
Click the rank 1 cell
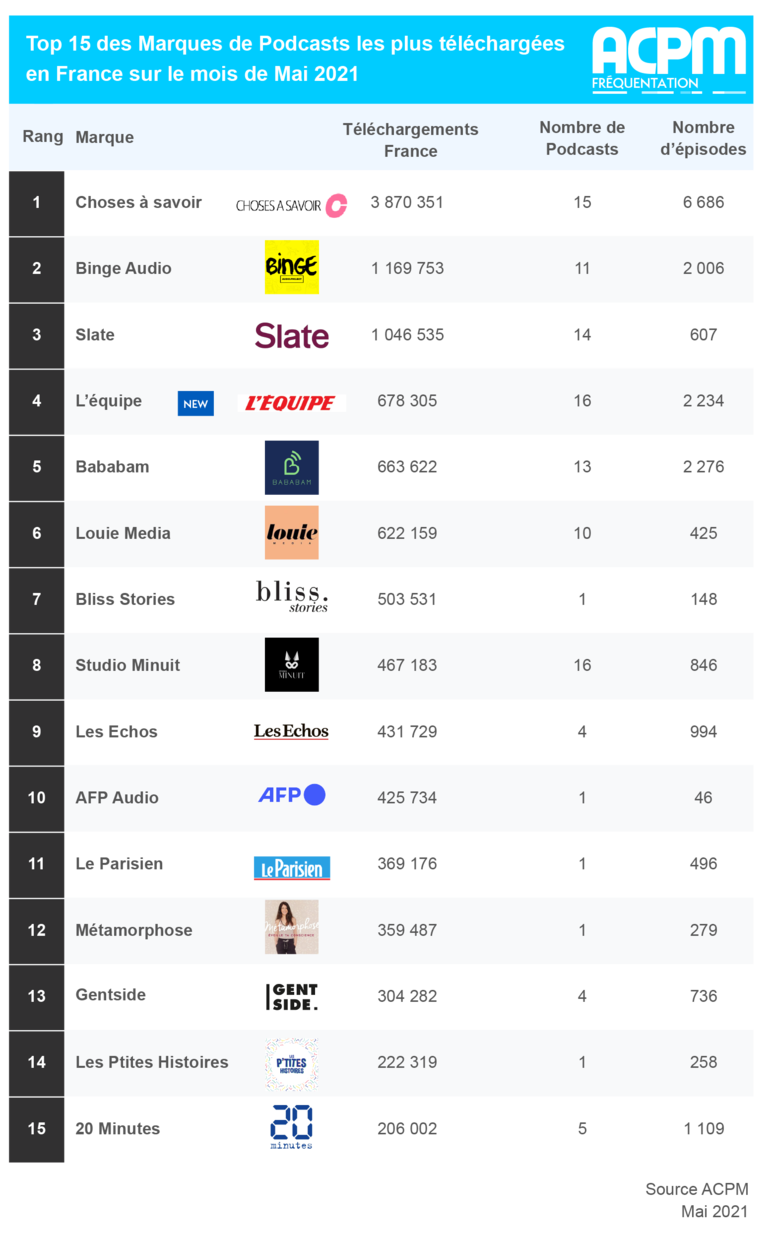click(37, 203)
